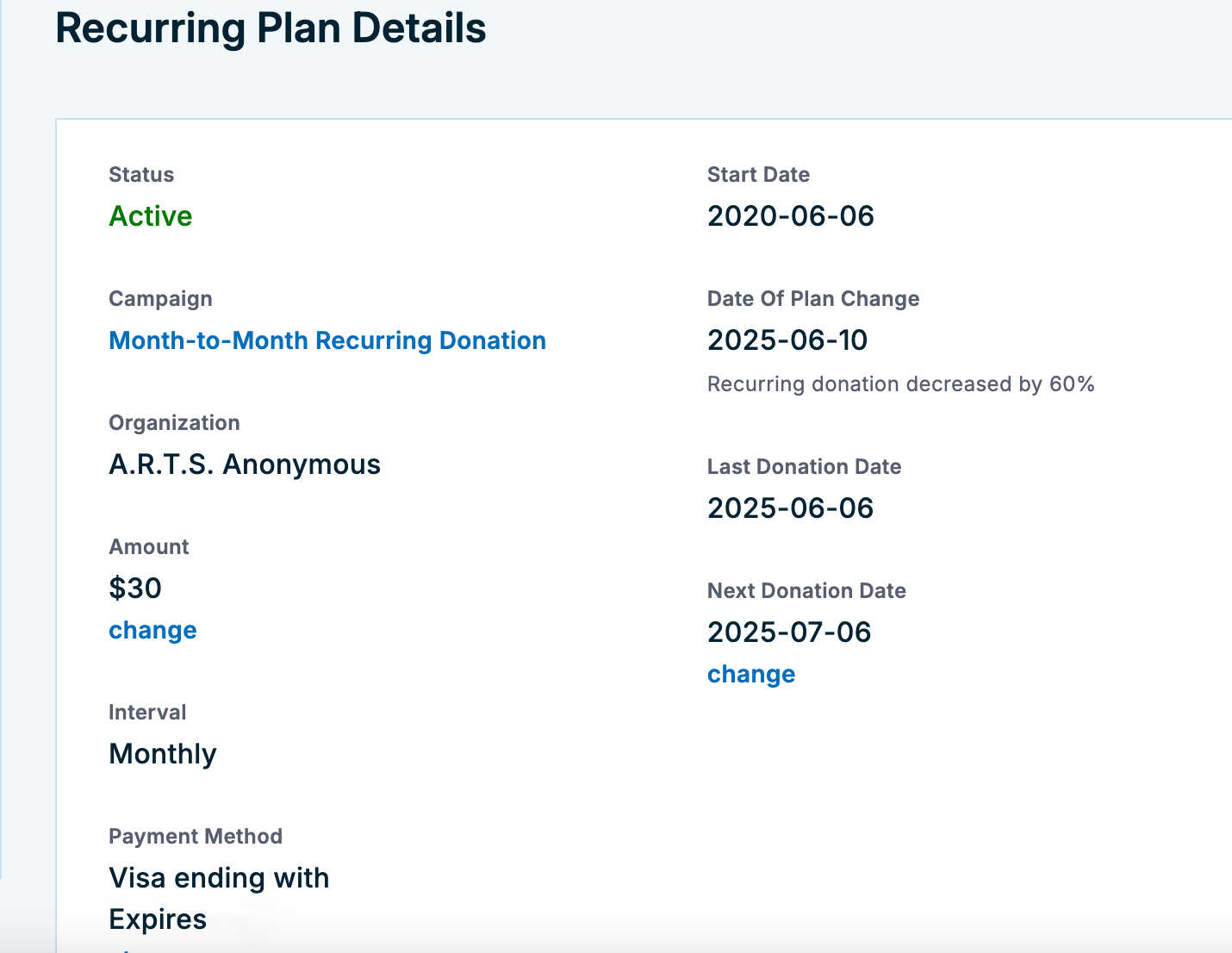This screenshot has height=953, width=1232.
Task: Click the Recurring donation decreased by 60% note
Action: point(900,384)
